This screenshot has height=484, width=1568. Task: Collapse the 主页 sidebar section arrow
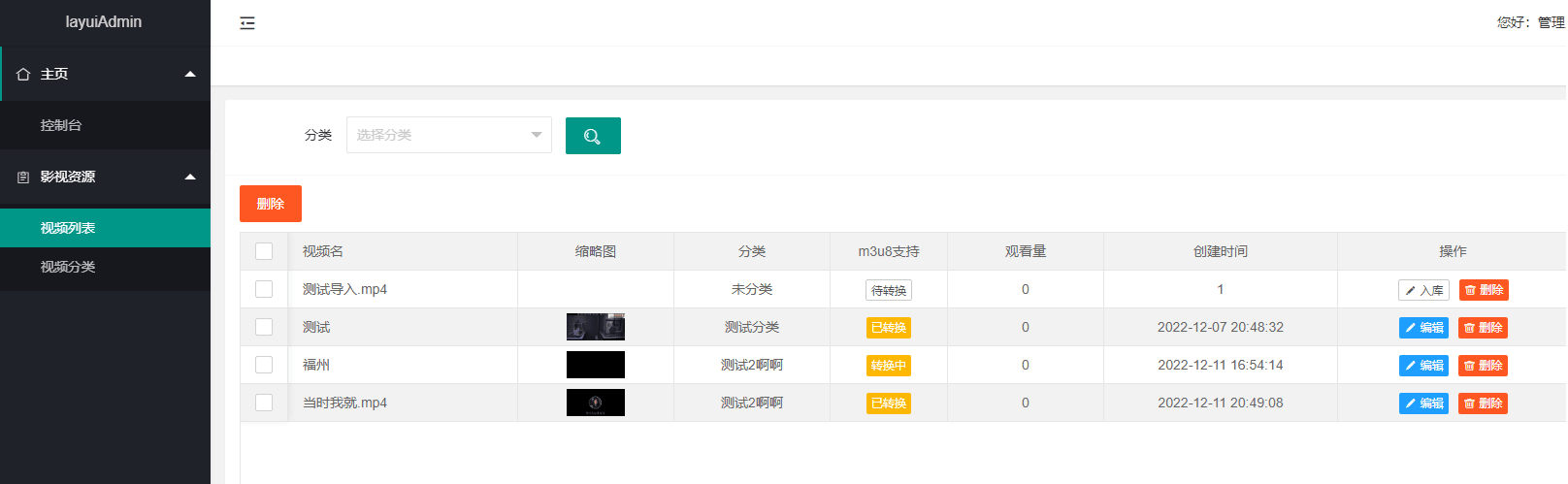click(190, 74)
